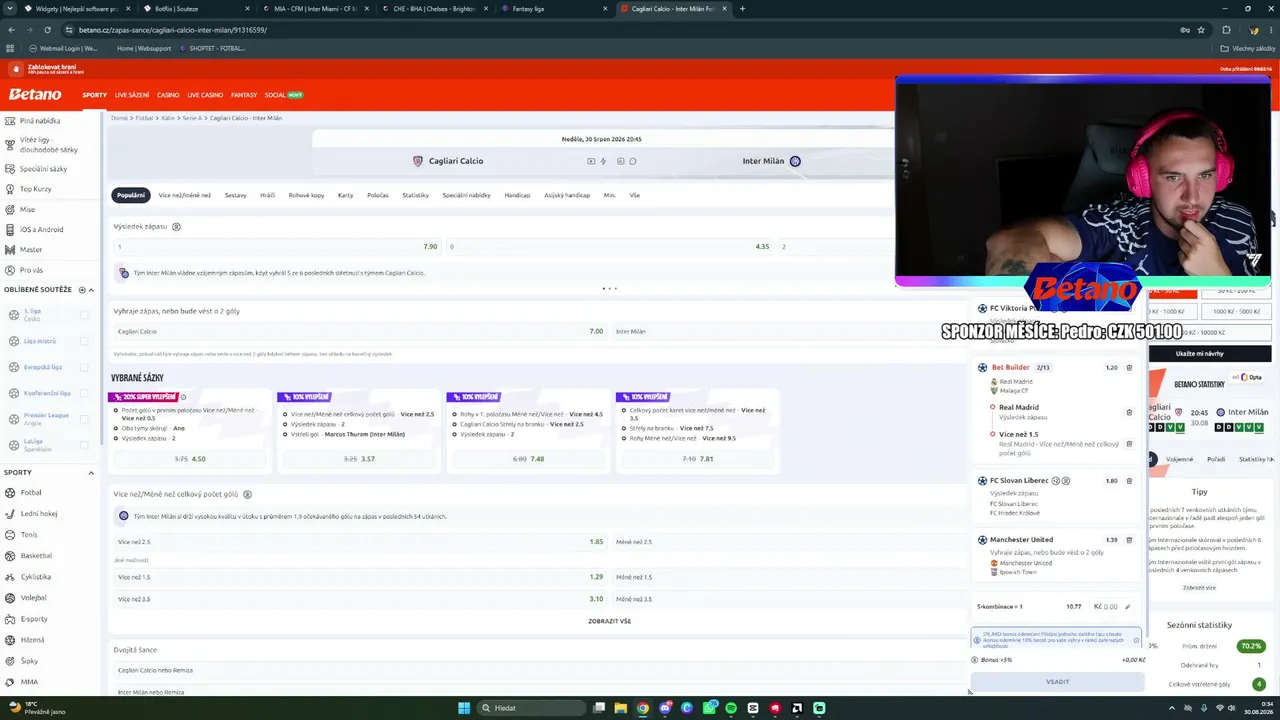Select Více než 2.5 odds 1.85

pos(360,542)
